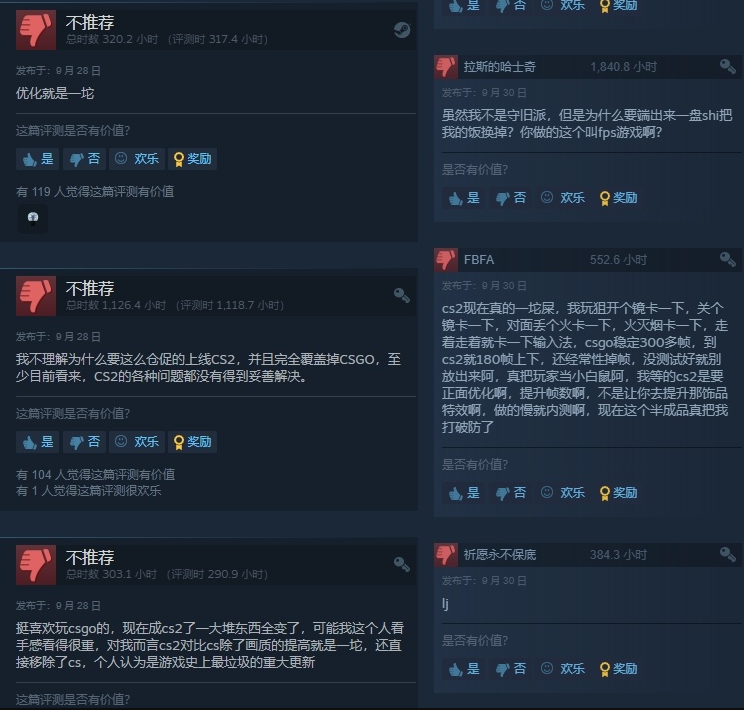The height and width of the screenshot is (710, 744).
Task: Open 拉斯的哈士奇 user profile link
Action: click(500, 67)
